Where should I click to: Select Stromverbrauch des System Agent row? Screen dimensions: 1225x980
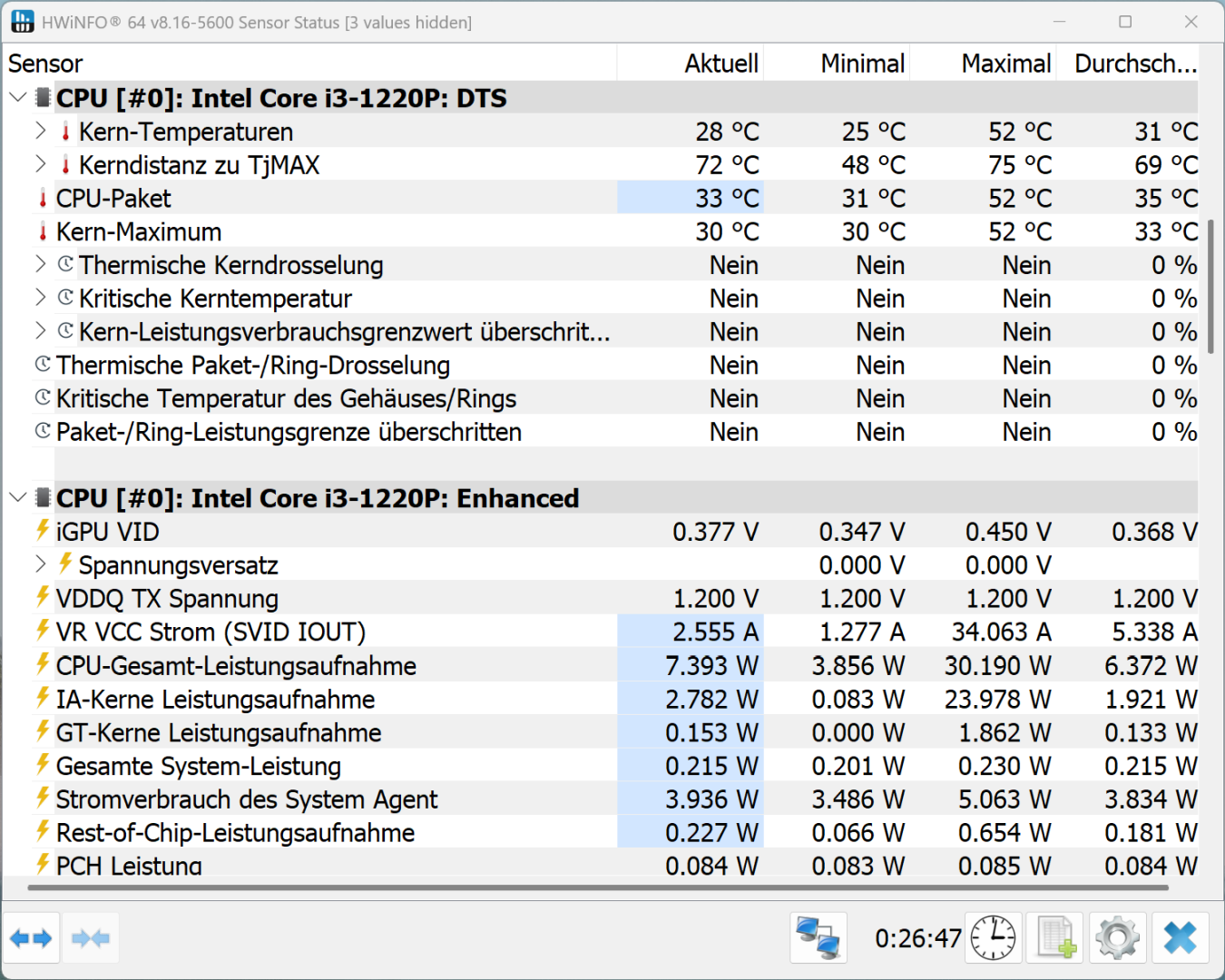click(615, 799)
